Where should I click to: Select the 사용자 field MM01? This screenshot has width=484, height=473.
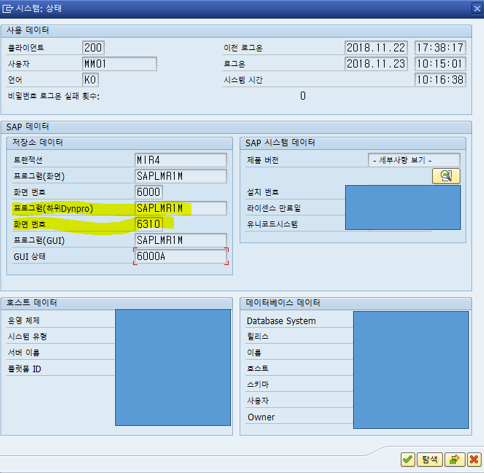click(119, 64)
